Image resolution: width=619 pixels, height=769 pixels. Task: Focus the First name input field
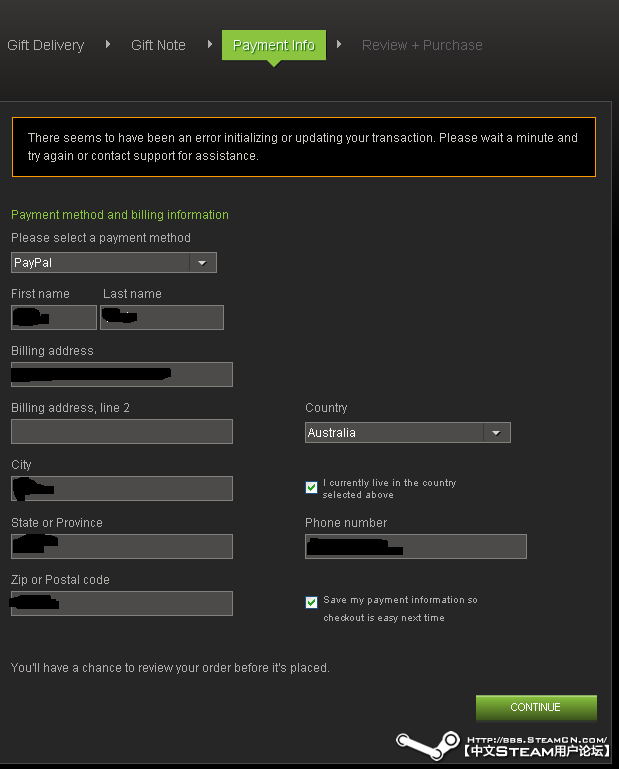[x=54, y=317]
